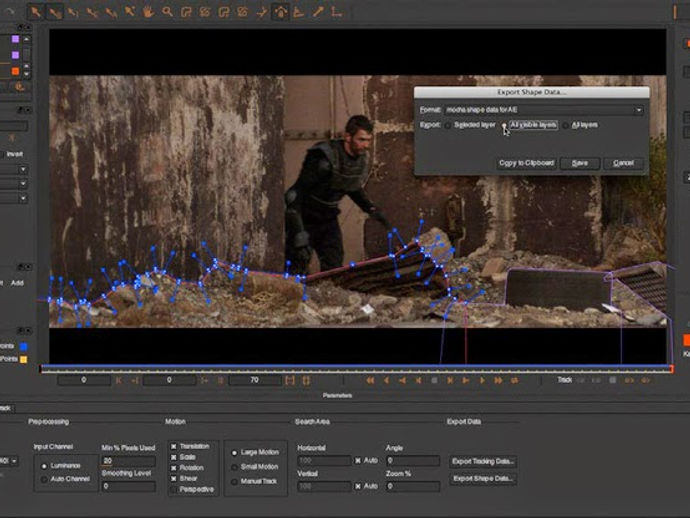Jump to last frame button
Screen dimensions: 690x518
pyautogui.click(x=498, y=380)
